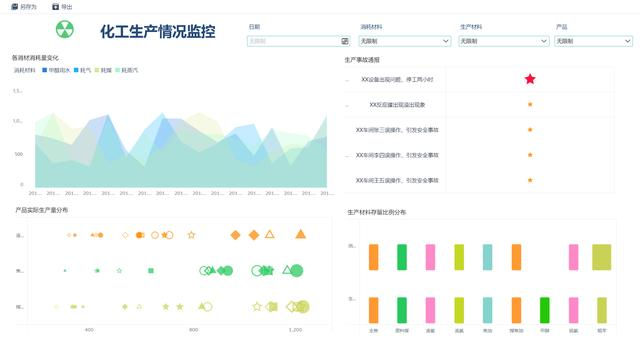Click the small hollow green star marker
The image size is (640, 360).
[x=119, y=271]
